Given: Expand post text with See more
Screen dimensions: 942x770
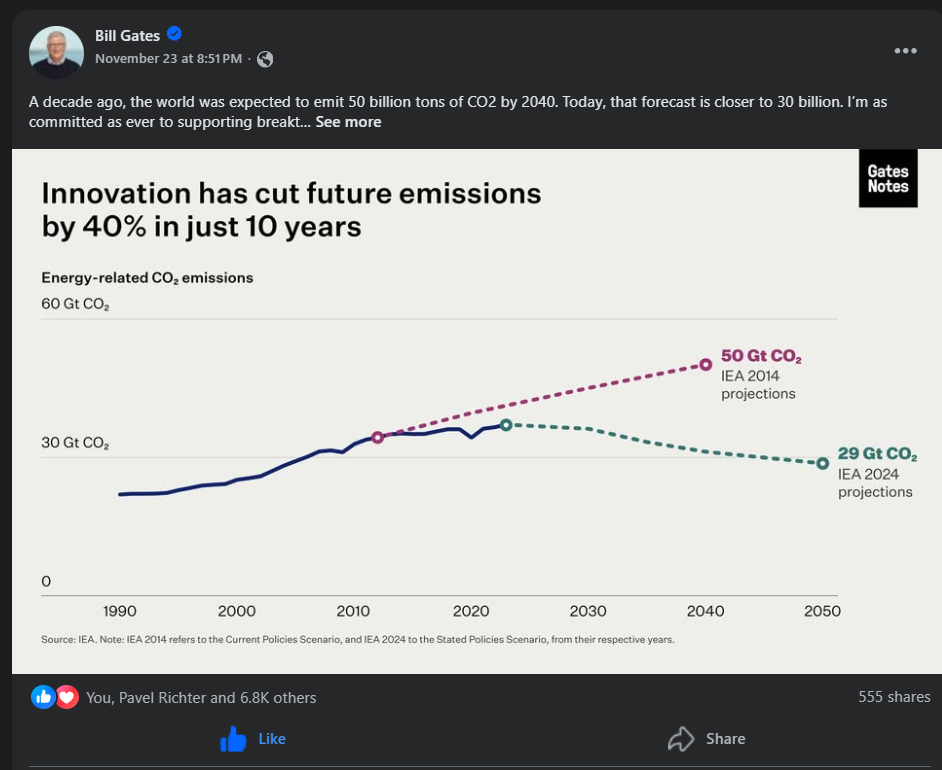Looking at the screenshot, I should tap(348, 122).
